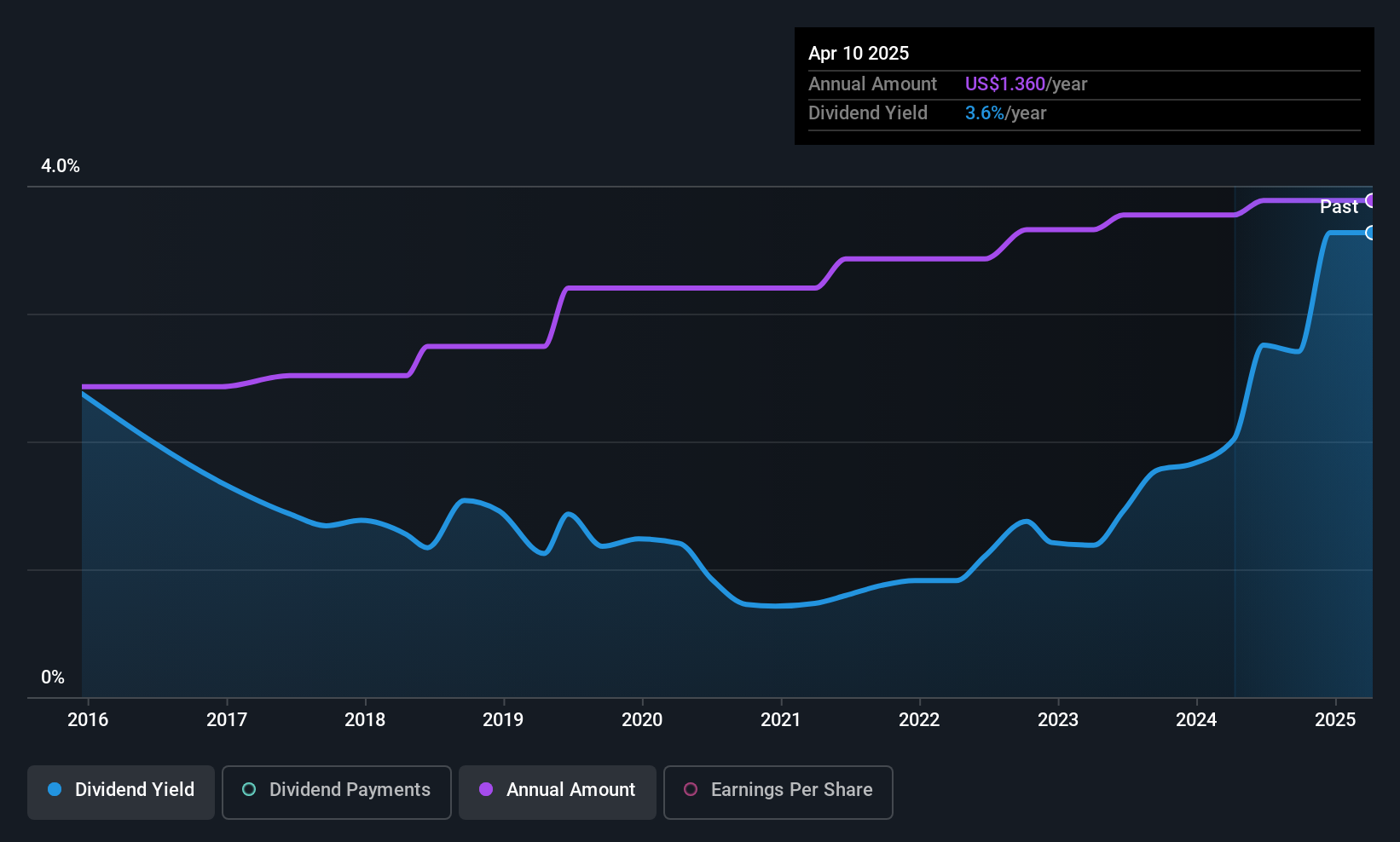
Task: Click the 2021 year tick label
Action: (781, 720)
